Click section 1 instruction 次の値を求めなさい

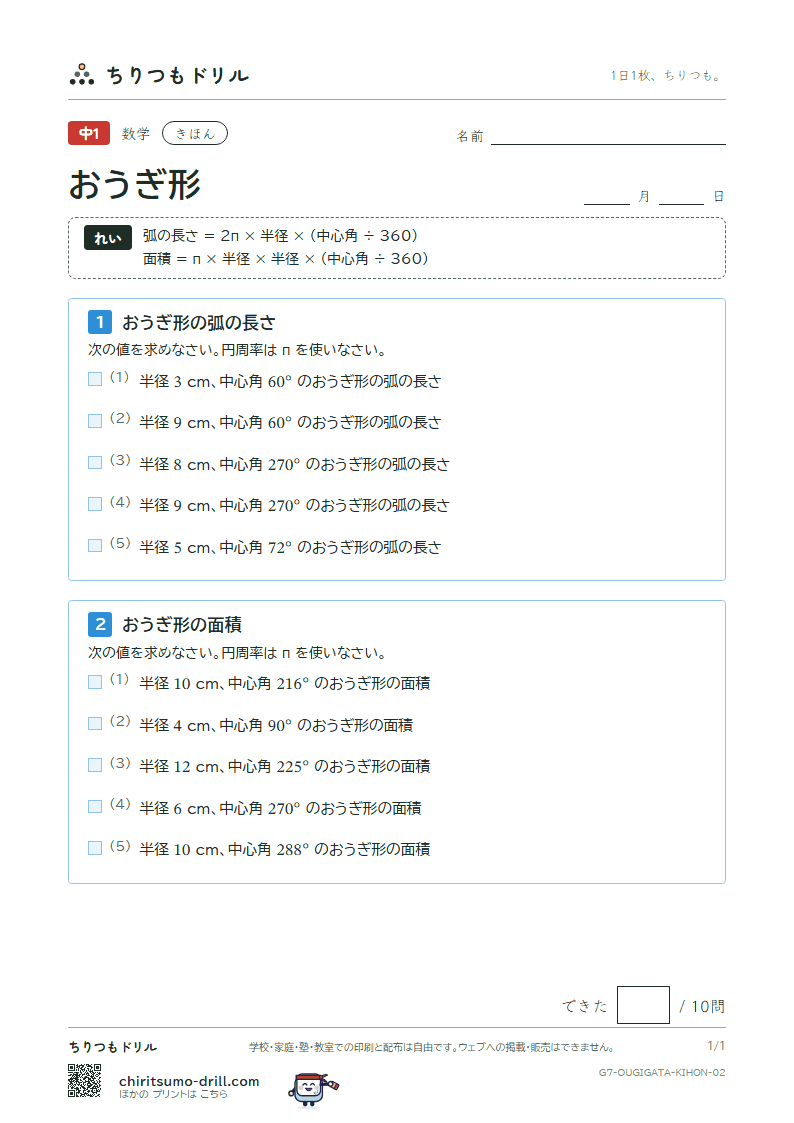(x=237, y=350)
